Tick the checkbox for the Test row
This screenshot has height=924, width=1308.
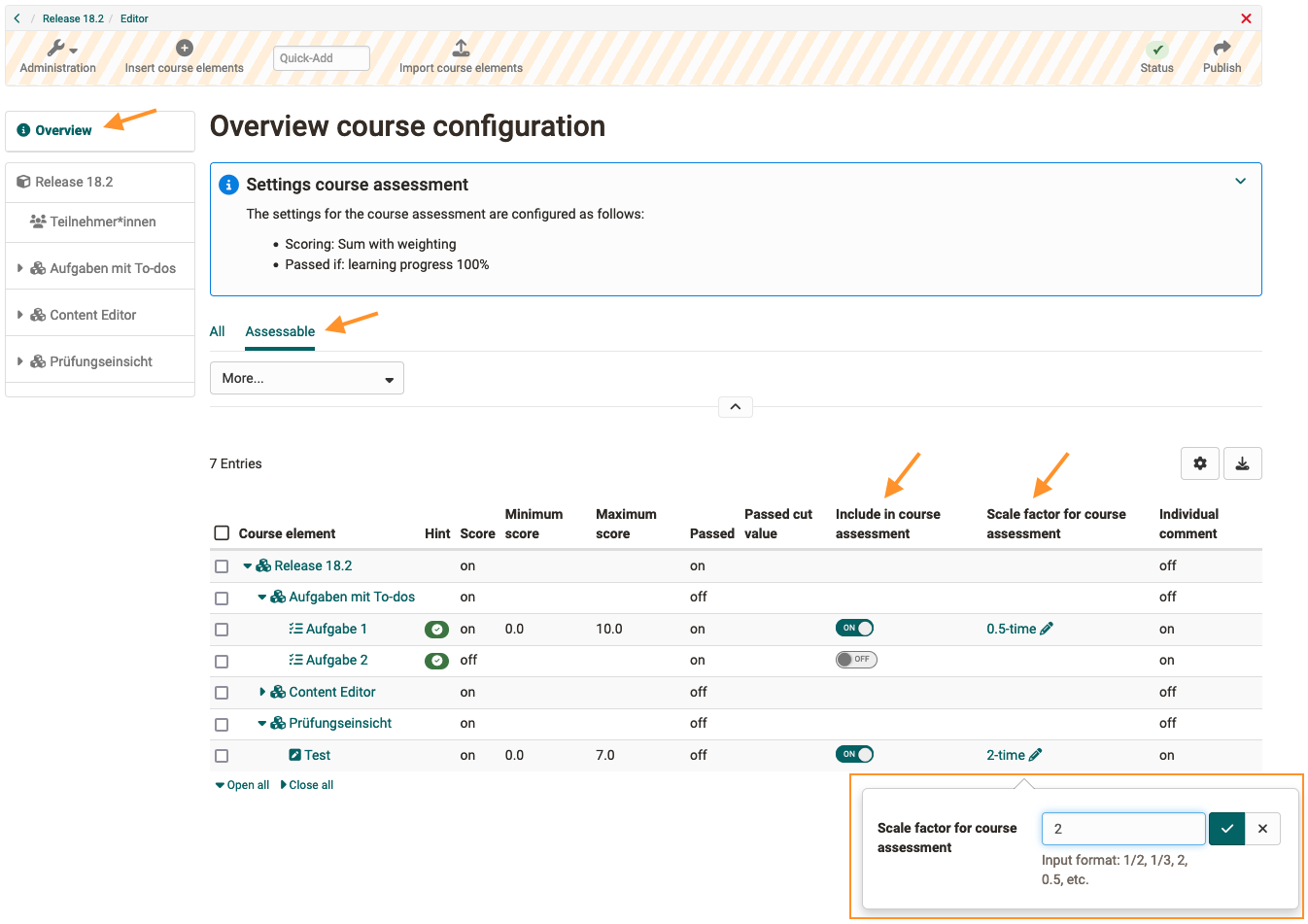222,756
